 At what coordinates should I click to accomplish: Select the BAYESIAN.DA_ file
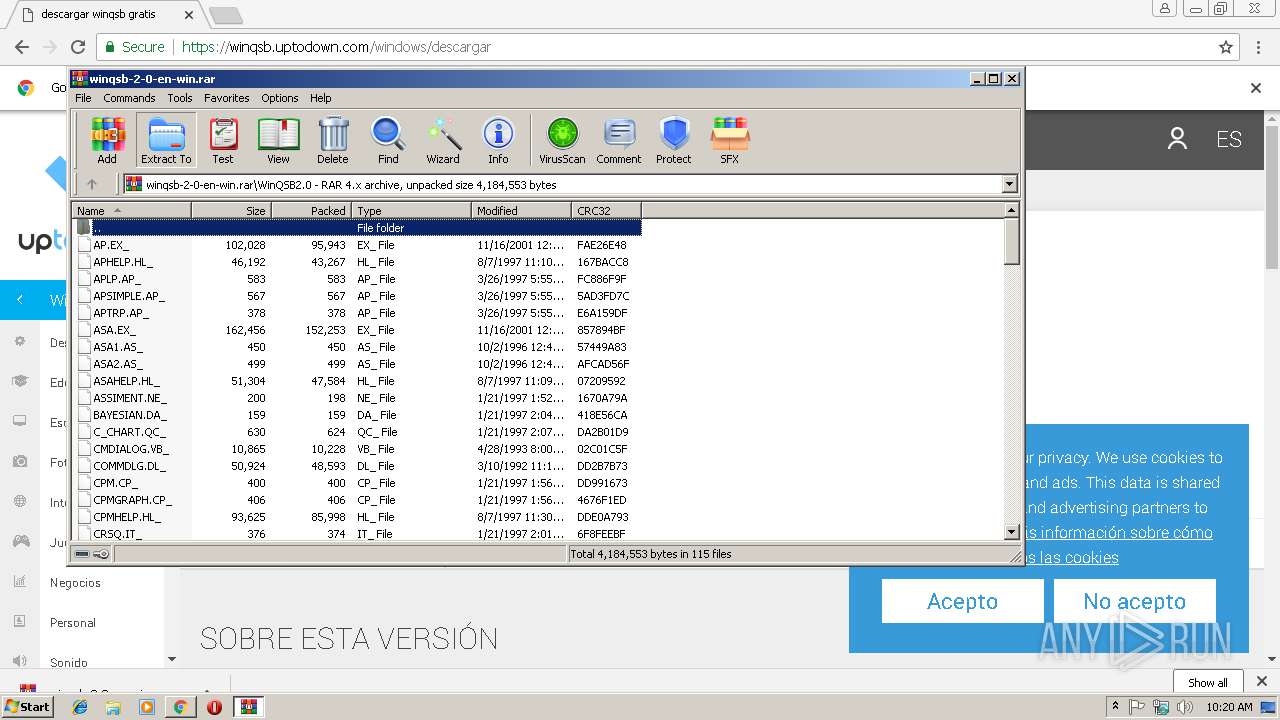pyautogui.click(x=357, y=415)
